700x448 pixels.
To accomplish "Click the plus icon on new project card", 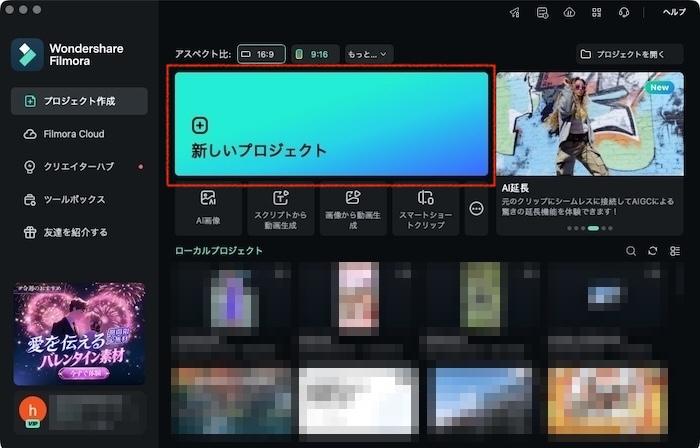I will pyautogui.click(x=200, y=125).
